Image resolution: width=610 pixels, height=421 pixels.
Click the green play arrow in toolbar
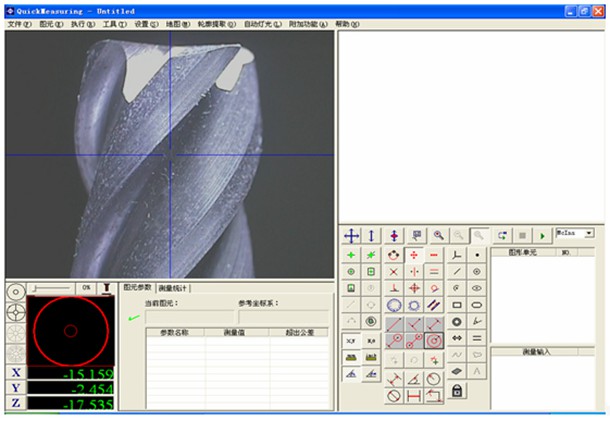point(542,235)
